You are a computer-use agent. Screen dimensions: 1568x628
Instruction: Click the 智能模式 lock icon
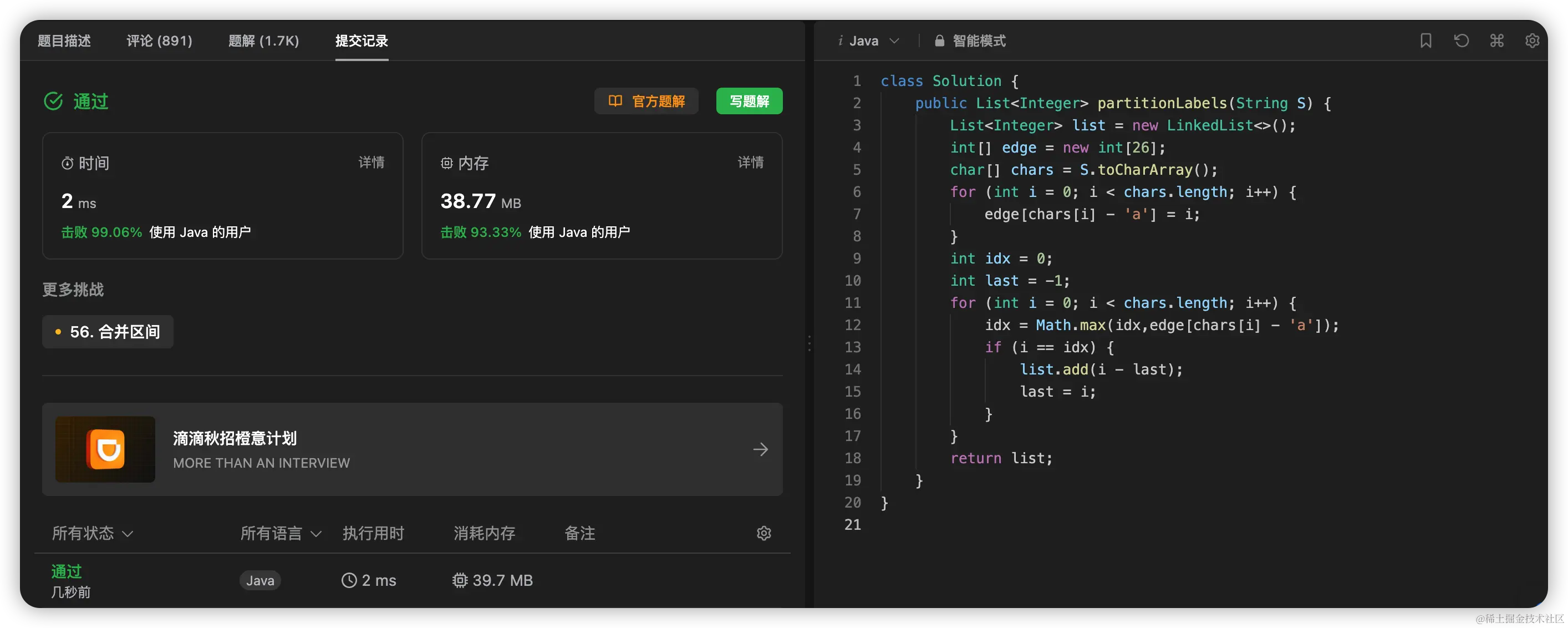pos(939,41)
